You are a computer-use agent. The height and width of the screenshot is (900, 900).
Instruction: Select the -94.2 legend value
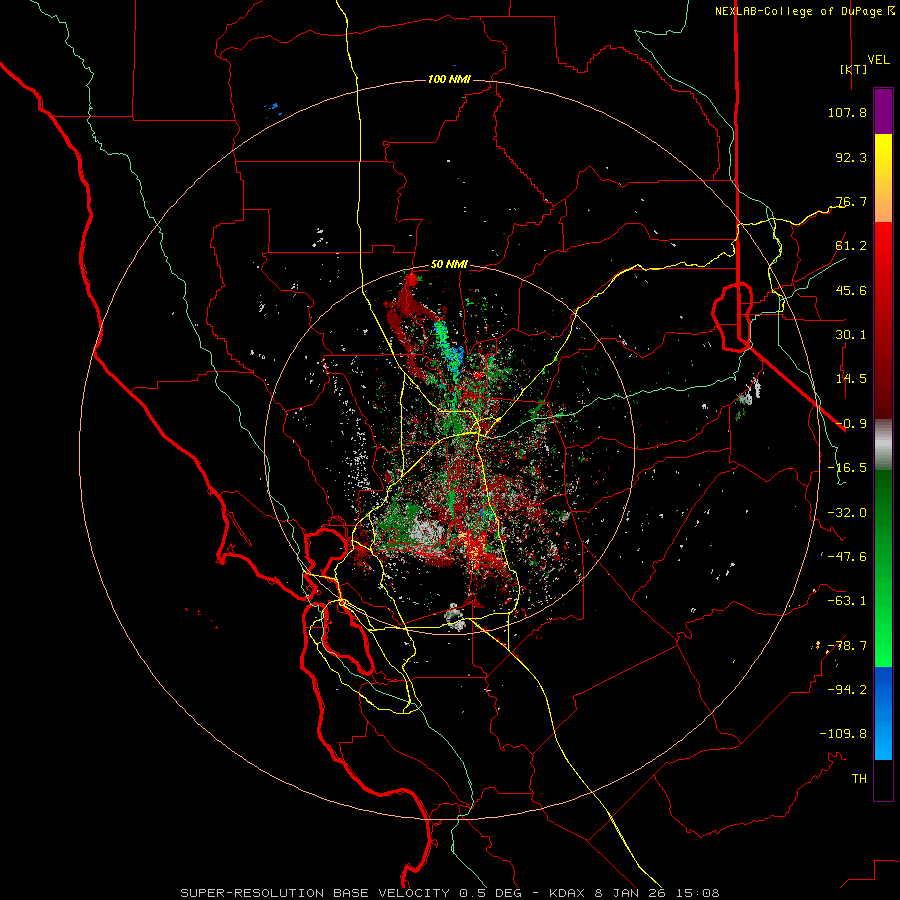[x=847, y=690]
